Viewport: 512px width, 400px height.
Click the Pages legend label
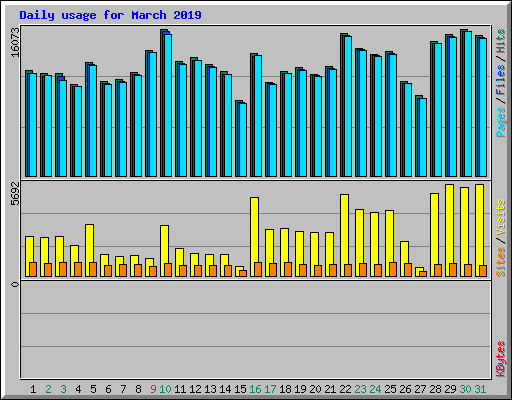[x=501, y=122]
